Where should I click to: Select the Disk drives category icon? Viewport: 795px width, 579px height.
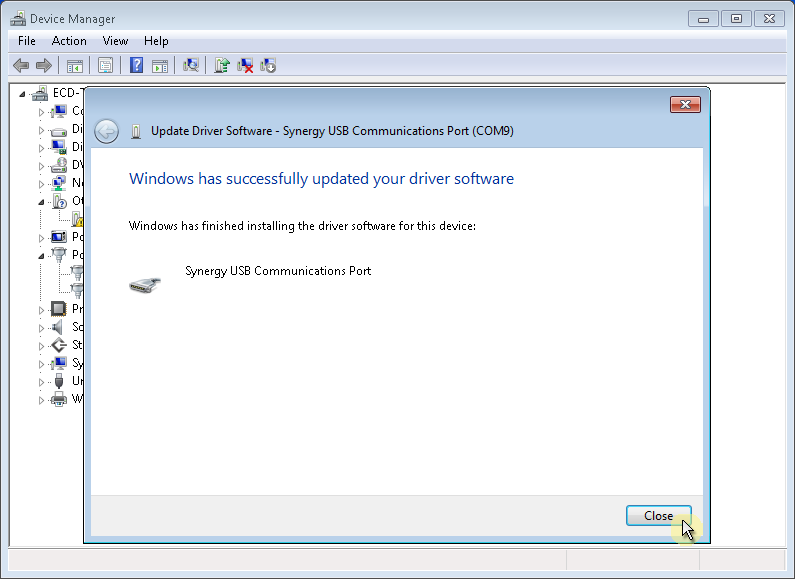pos(59,130)
